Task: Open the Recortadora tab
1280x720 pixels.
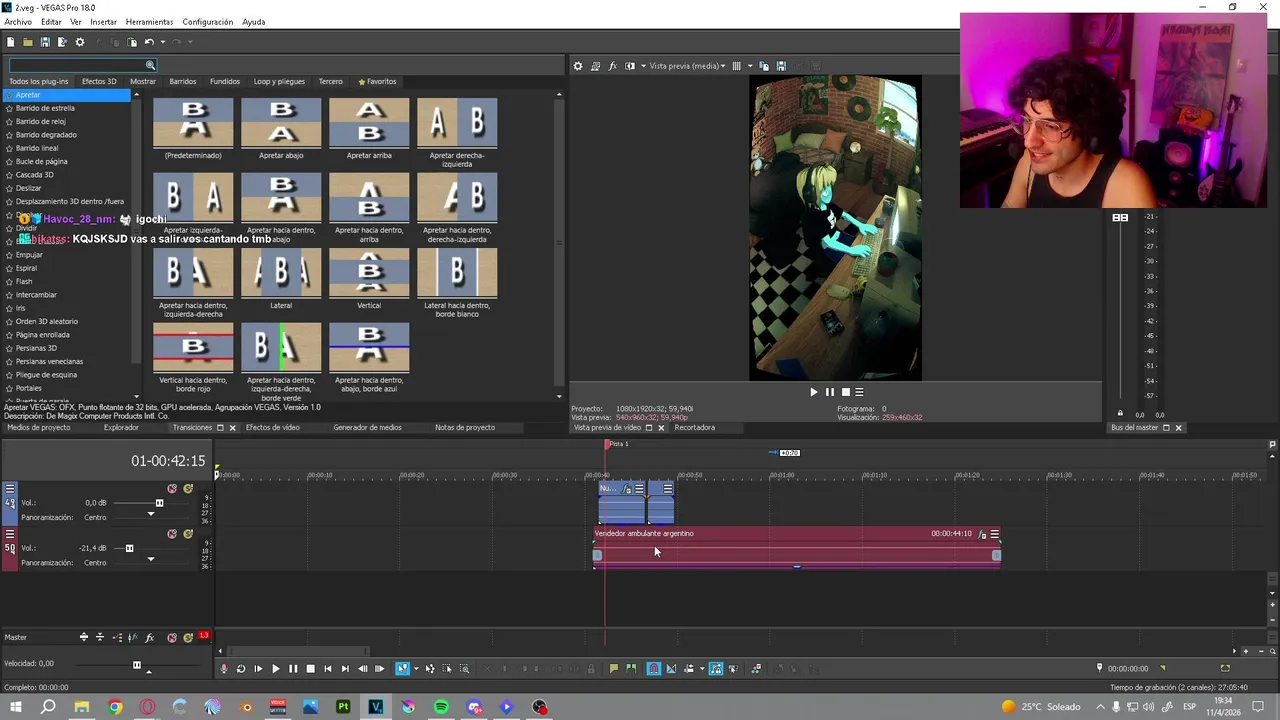Action: [694, 427]
